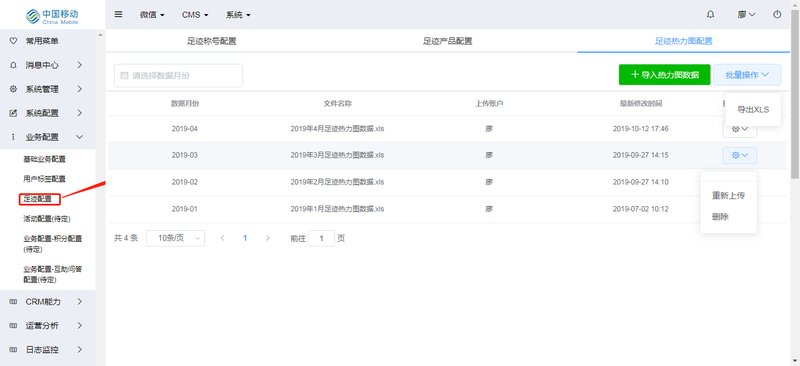Click book icon beside 日志监控
Image resolution: width=800 pixels, height=366 pixels.
pyautogui.click(x=14, y=350)
